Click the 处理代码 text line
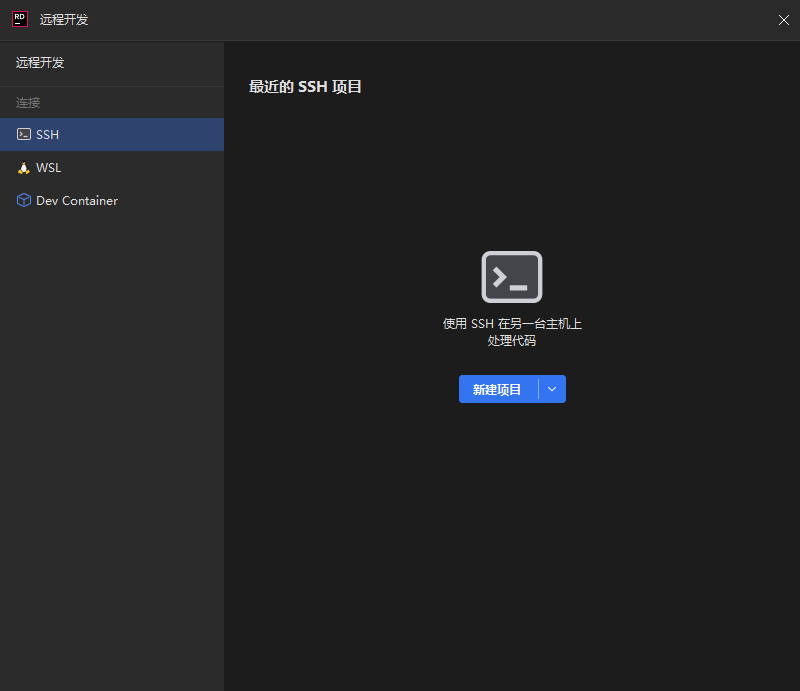 point(512,341)
